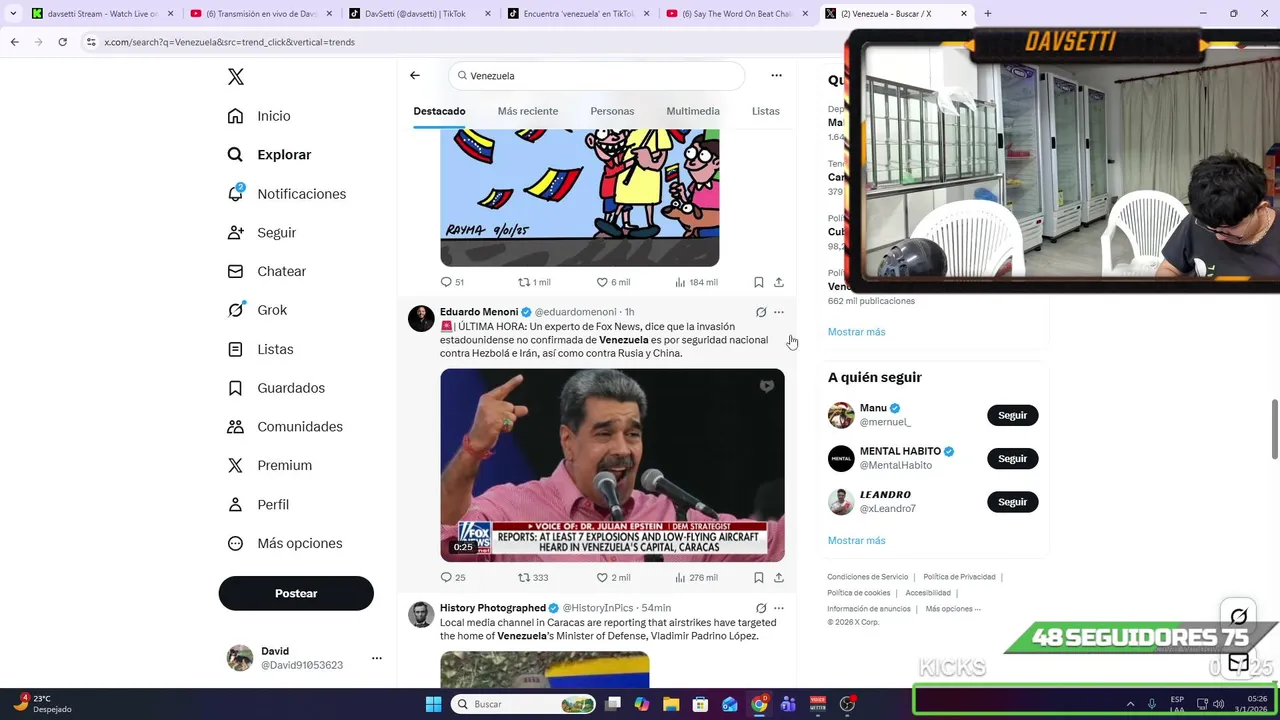Screen dimensions: 1280x720
Task: Repost Eduardo Menoni post with 333 reposts
Action: coord(533,577)
